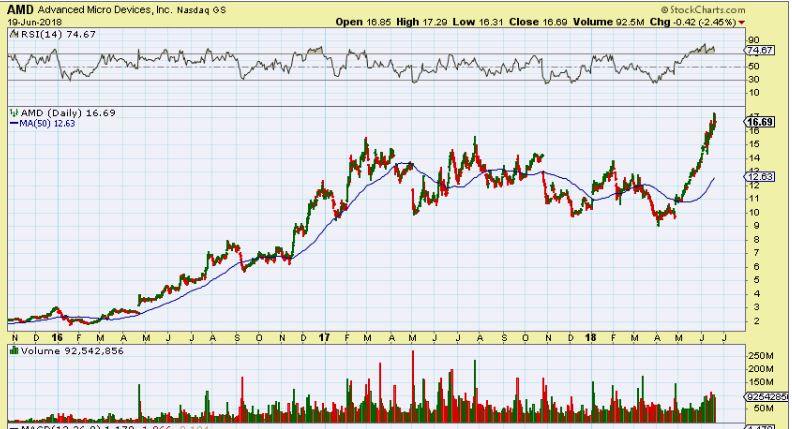This screenshot has height=429, width=792.
Task: Click the 50M level on the volume axis
Action: click(763, 408)
